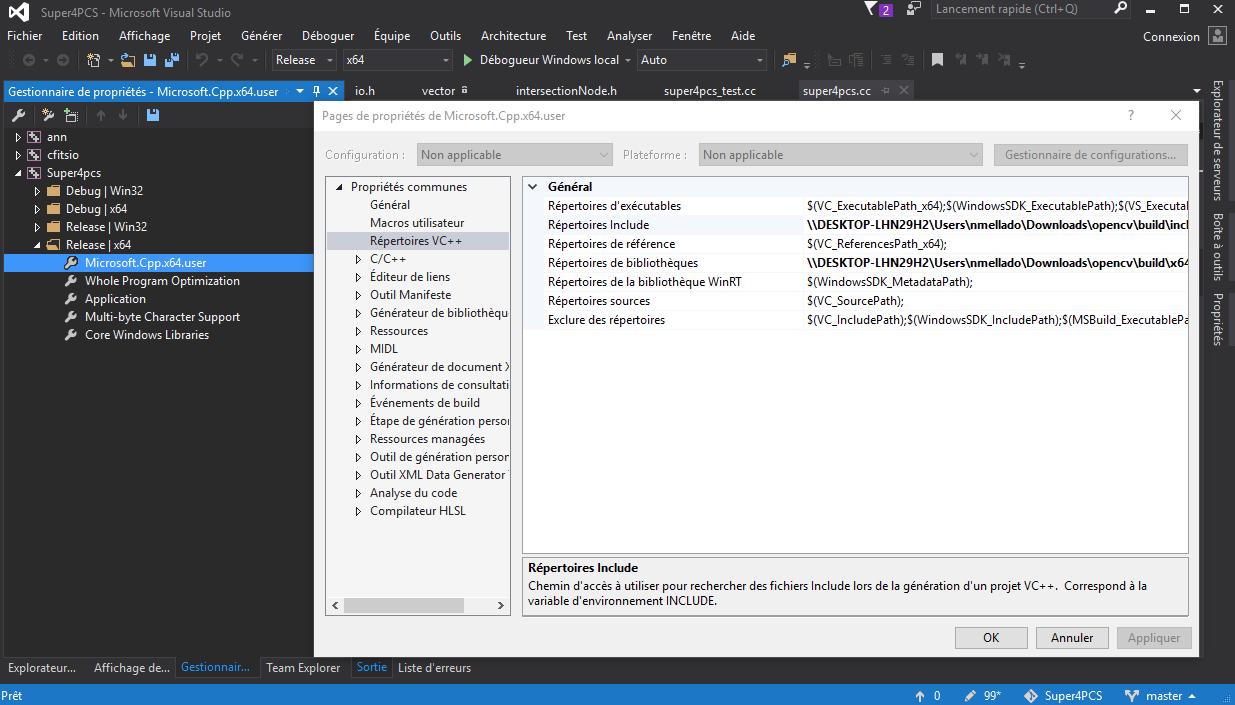Collapse the Super4pcs project node
1235x705 pixels.
[x=18, y=173]
